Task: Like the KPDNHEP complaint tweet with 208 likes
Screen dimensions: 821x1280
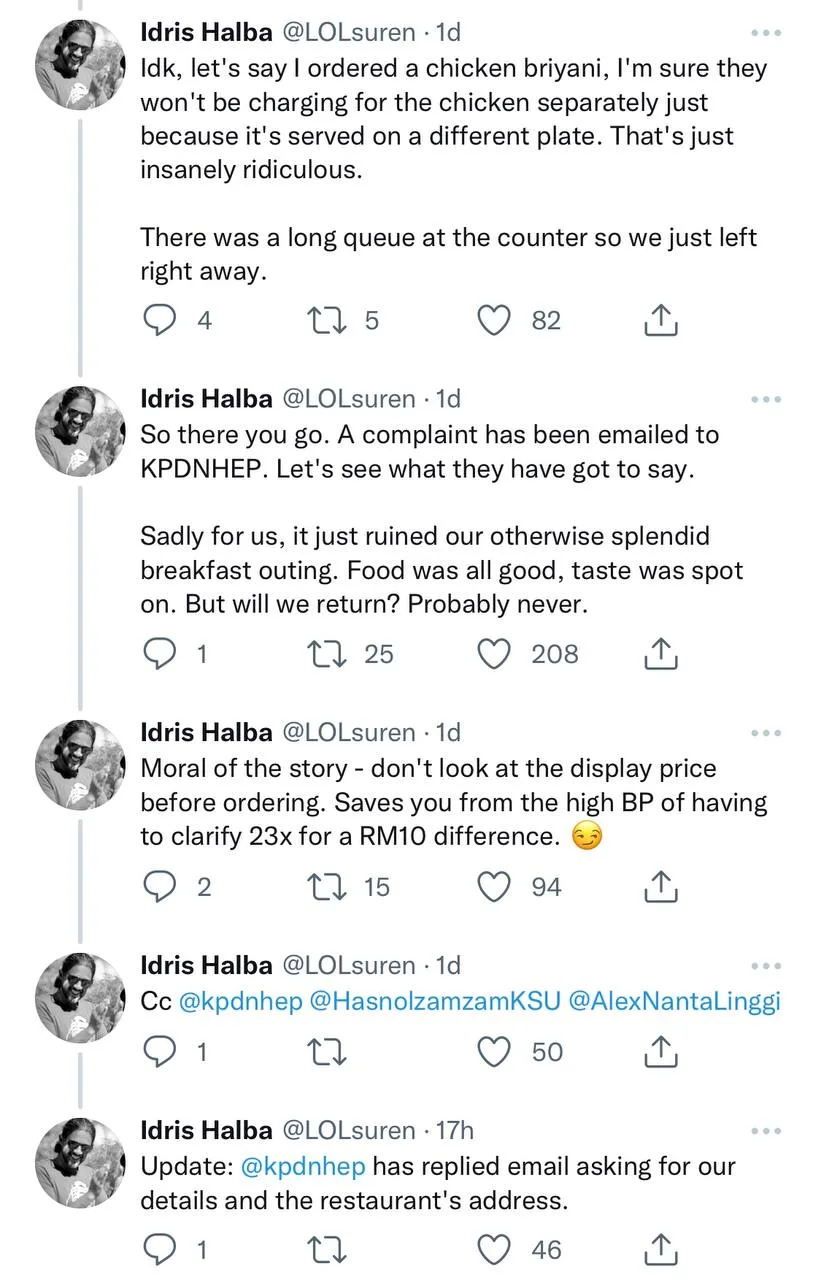Action: pyautogui.click(x=493, y=654)
